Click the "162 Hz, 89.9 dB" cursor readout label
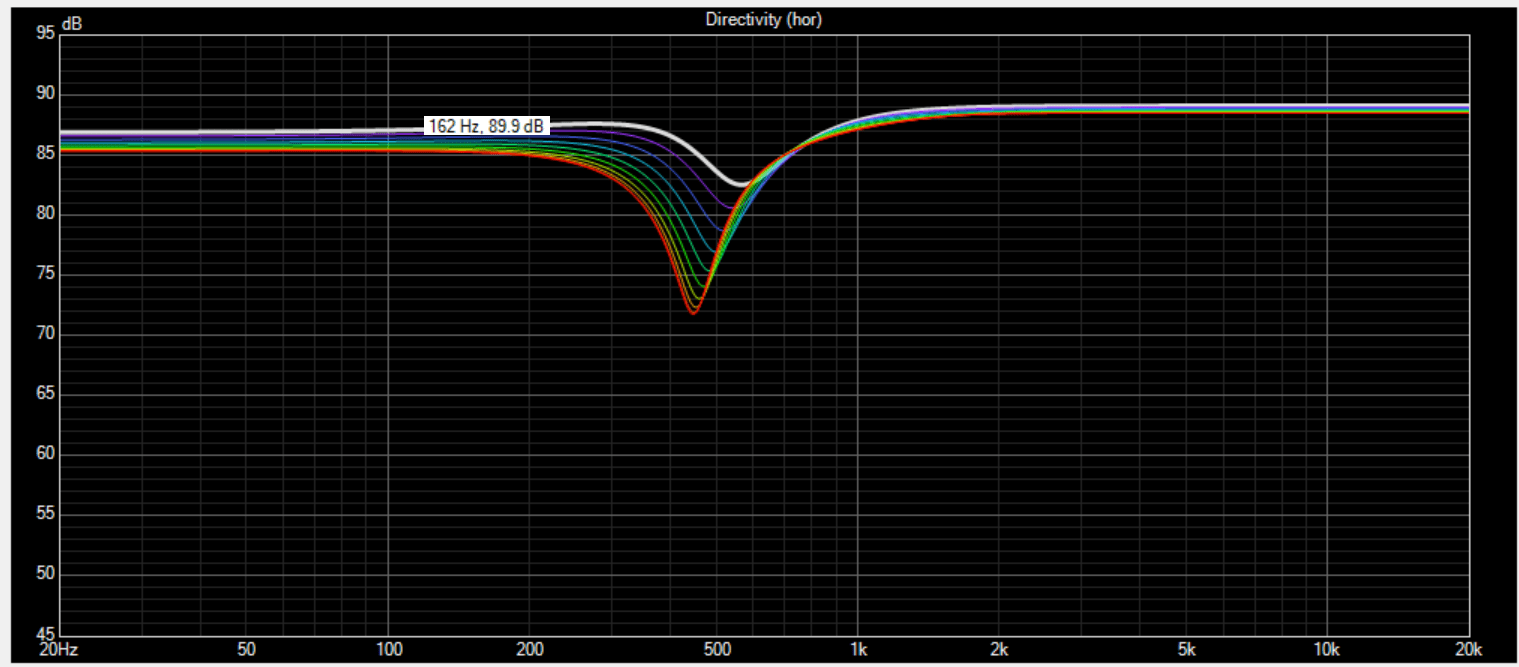The image size is (1519, 667). pos(487,126)
